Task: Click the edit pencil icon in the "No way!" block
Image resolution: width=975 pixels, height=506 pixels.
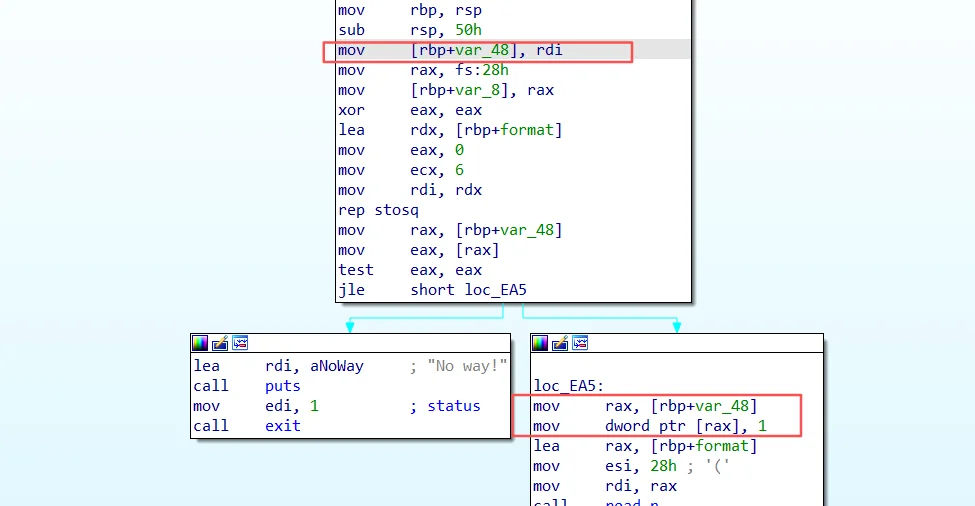Action: (x=220, y=343)
